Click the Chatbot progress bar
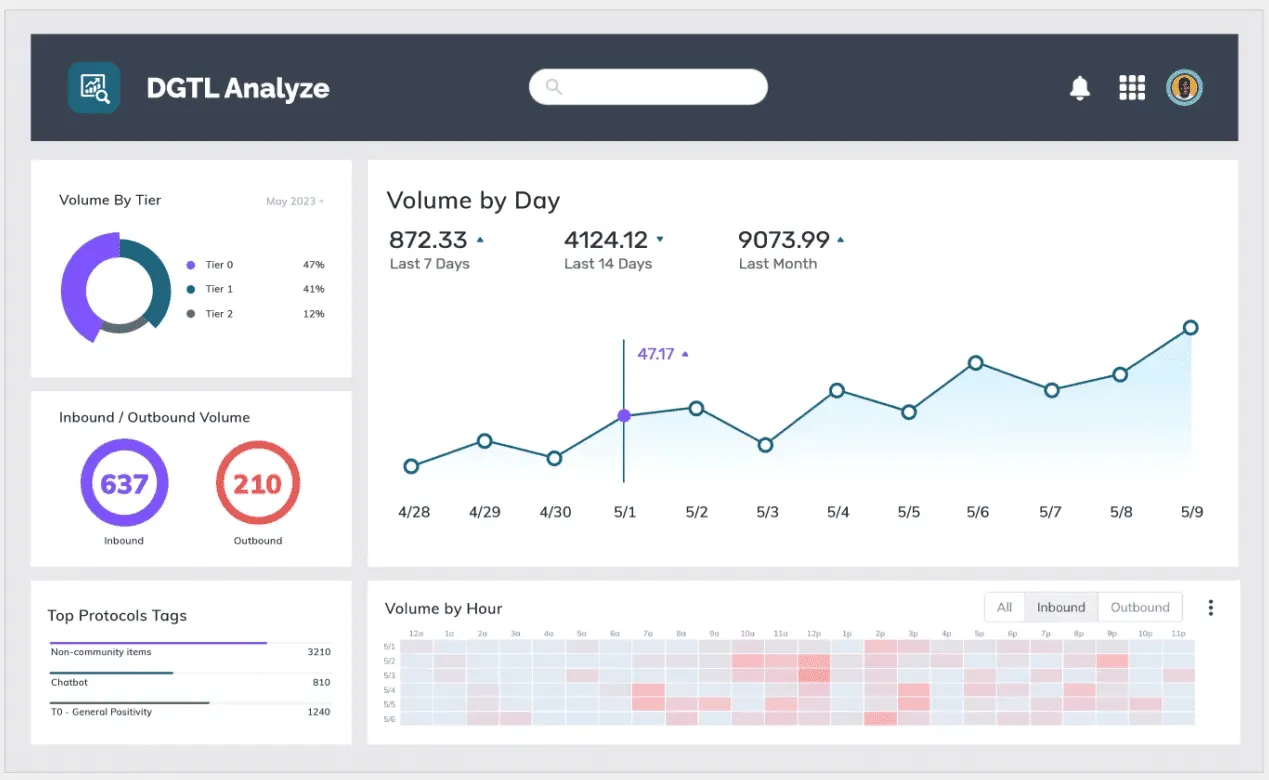1269x780 pixels. pos(111,673)
